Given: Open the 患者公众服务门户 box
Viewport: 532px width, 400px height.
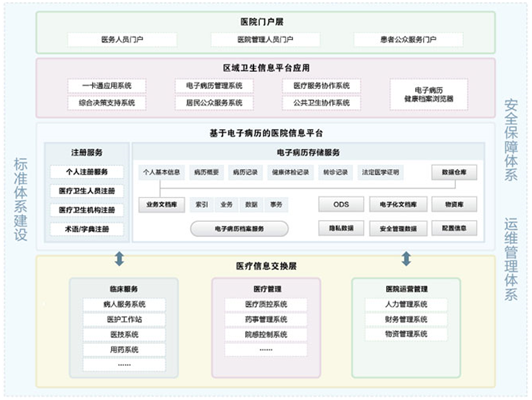Looking at the screenshot, I should point(408,40).
